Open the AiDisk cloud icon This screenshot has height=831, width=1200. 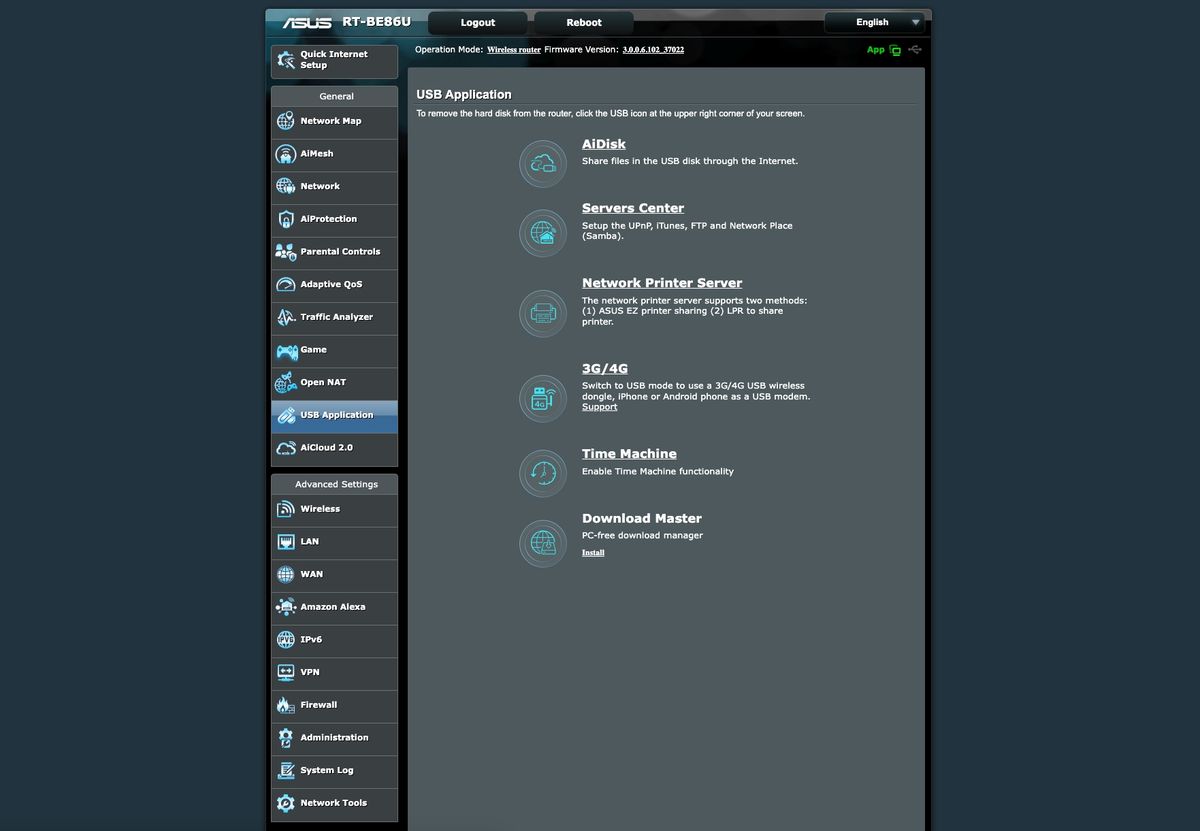point(543,163)
